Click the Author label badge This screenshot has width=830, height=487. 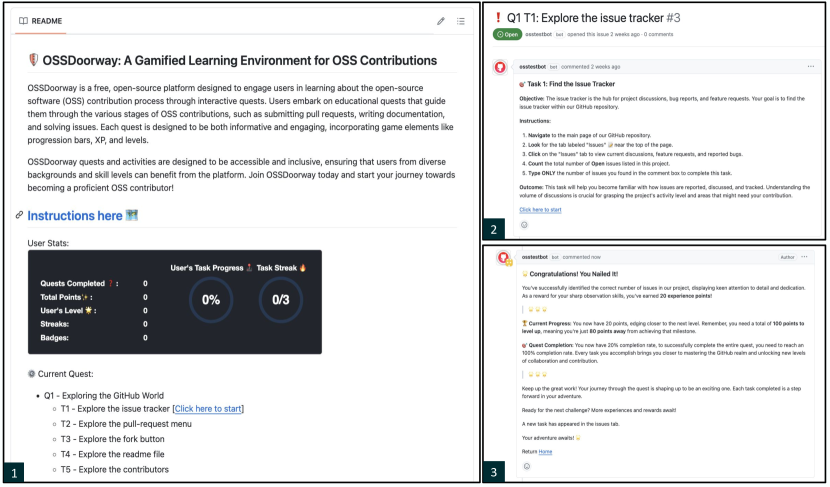click(787, 257)
